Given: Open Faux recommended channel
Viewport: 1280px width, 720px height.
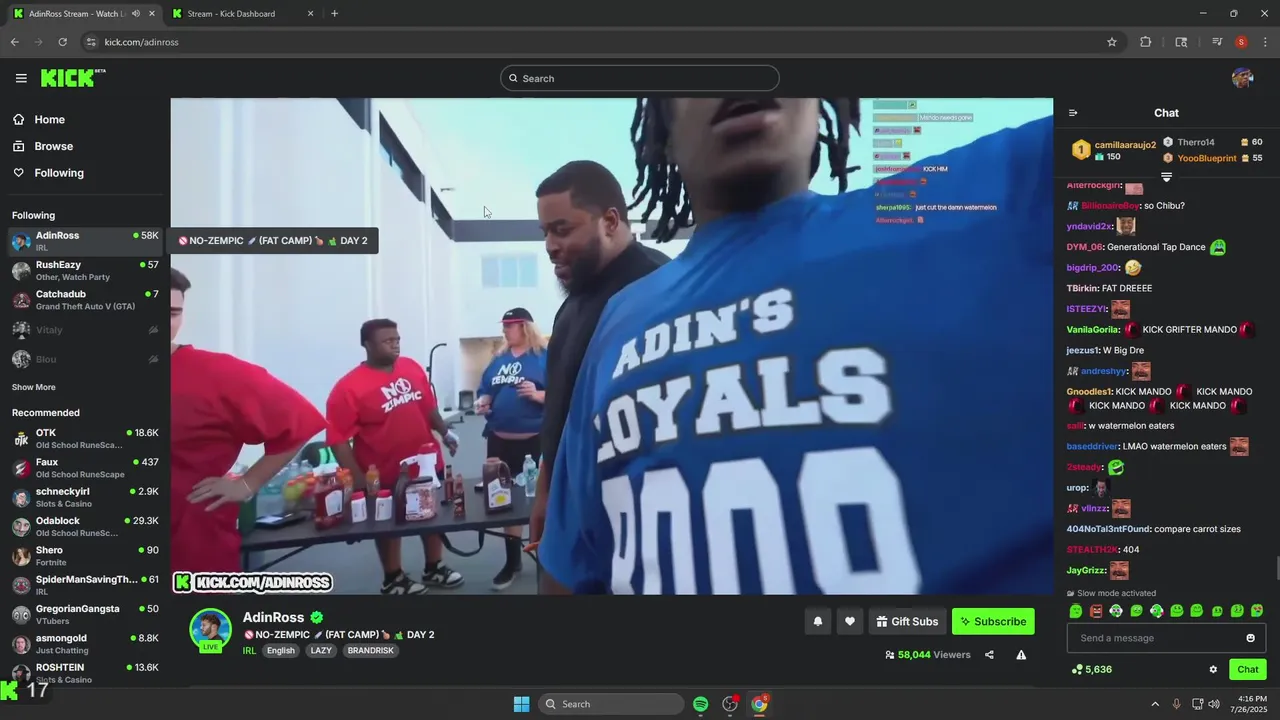Looking at the screenshot, I should point(85,468).
